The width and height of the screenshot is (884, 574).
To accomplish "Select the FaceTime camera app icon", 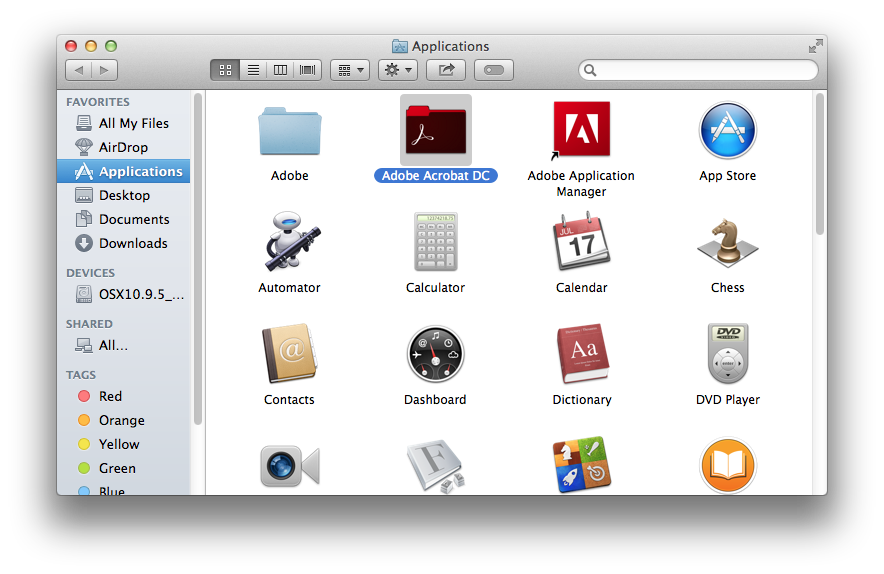I will [x=290, y=466].
